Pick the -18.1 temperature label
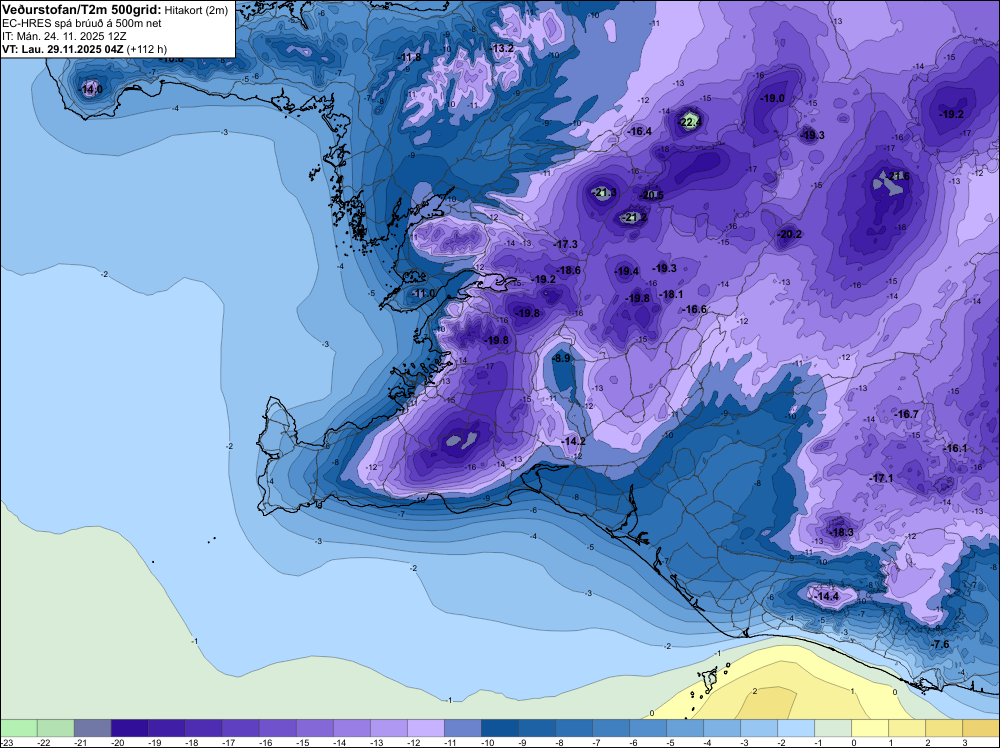Viewport: 1000px width, 748px height. click(x=671, y=294)
